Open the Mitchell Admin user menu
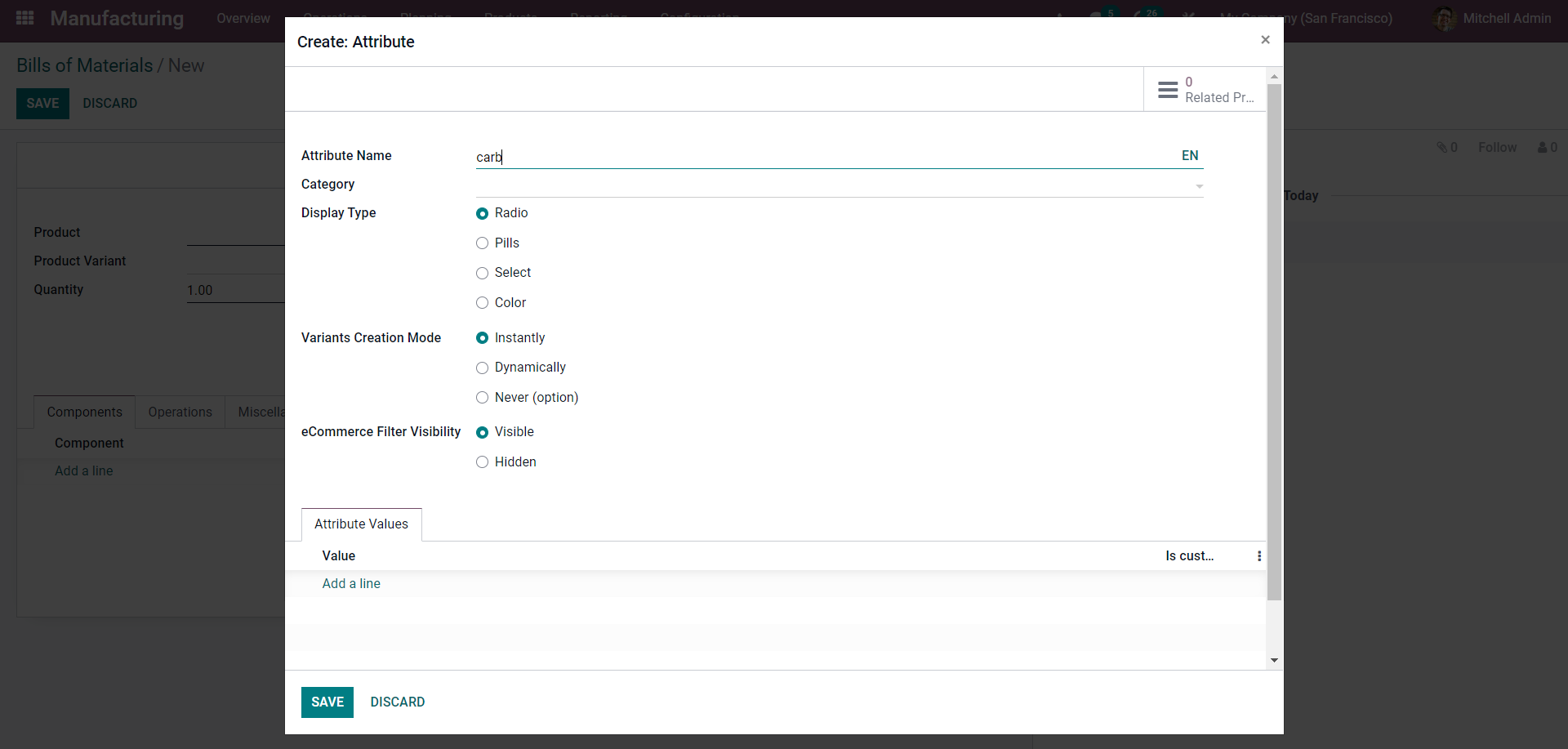Image resolution: width=1568 pixels, height=749 pixels. [1493, 18]
